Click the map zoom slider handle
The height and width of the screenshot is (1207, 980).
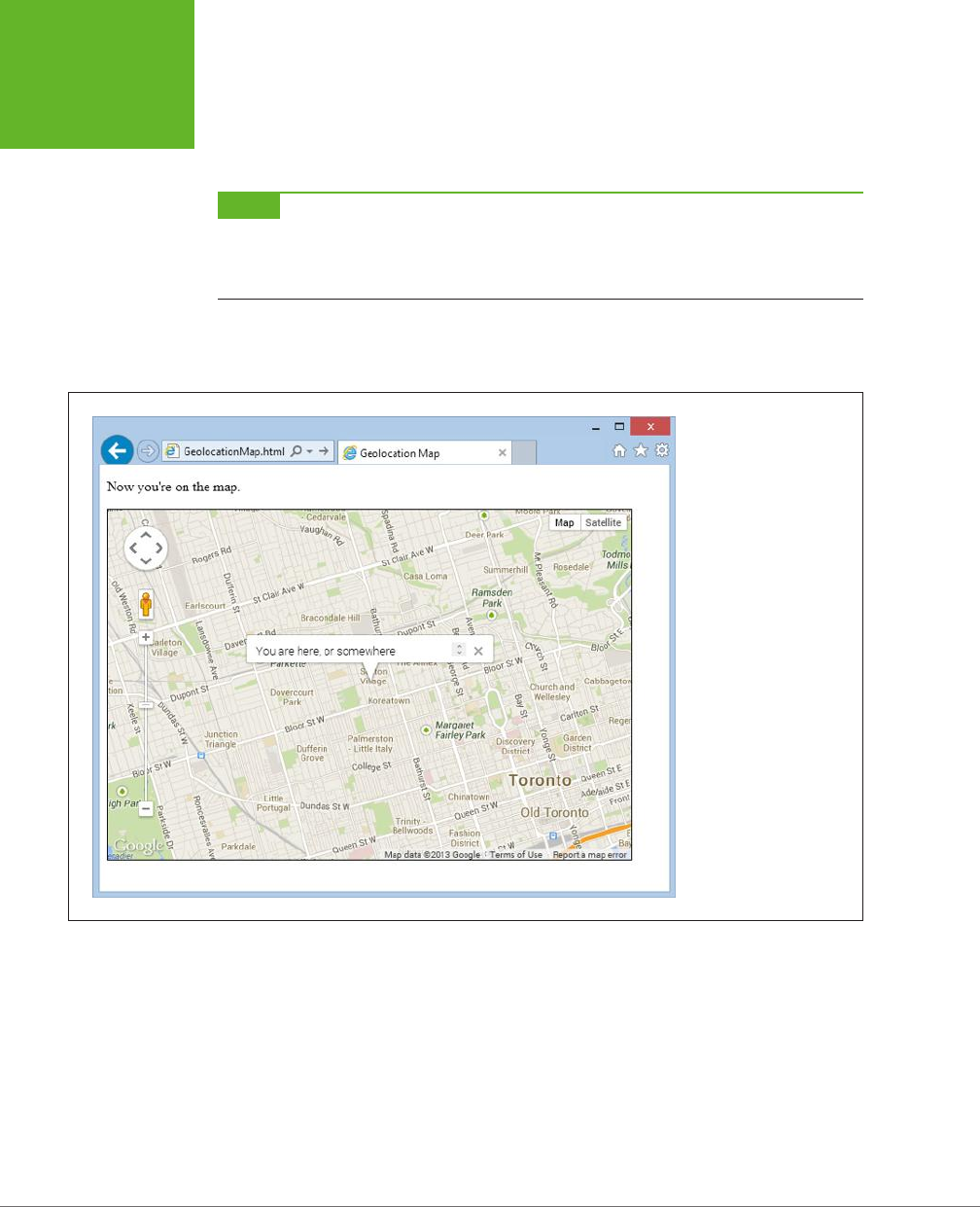pos(146,704)
